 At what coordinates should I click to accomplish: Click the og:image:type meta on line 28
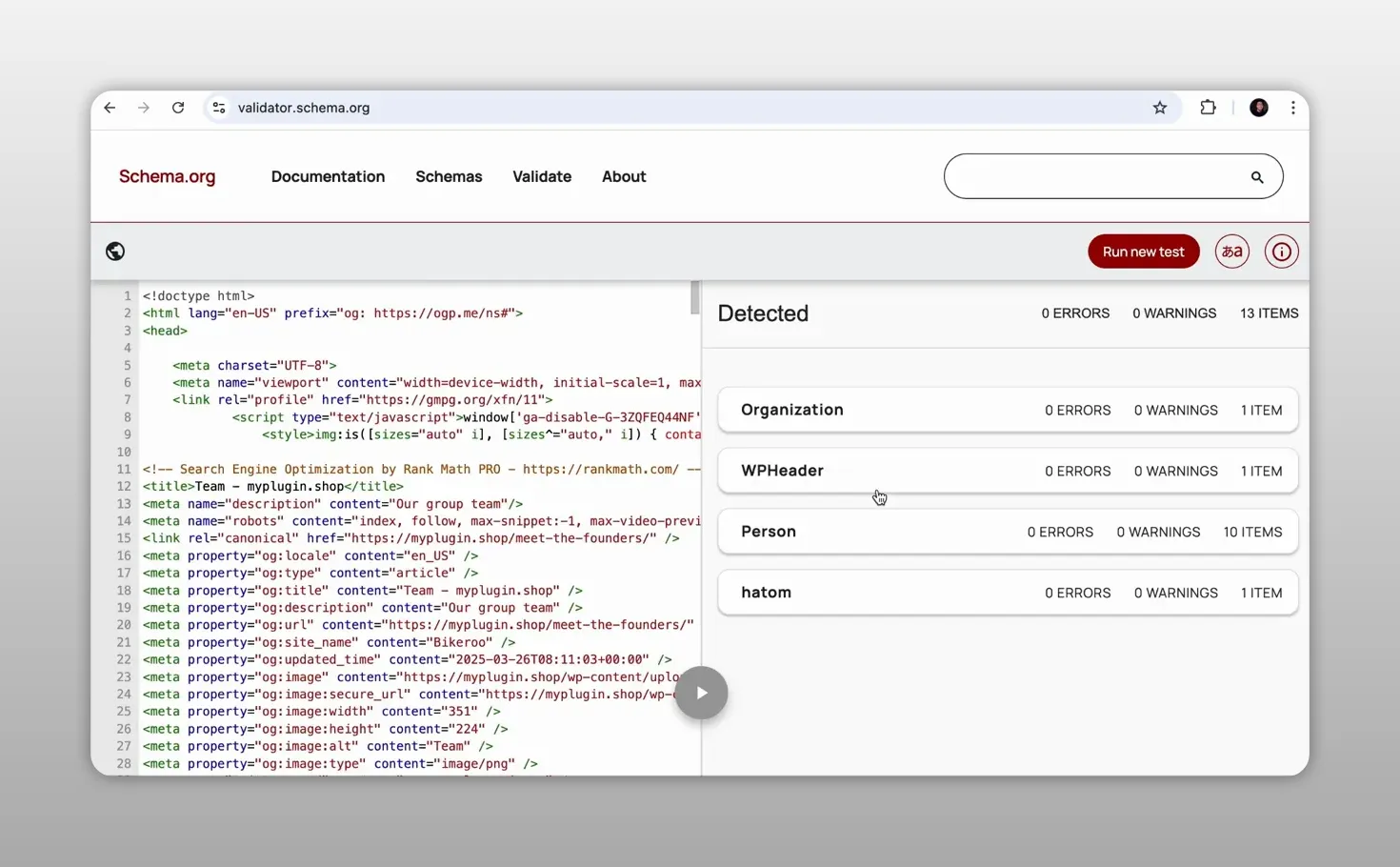(x=340, y=764)
